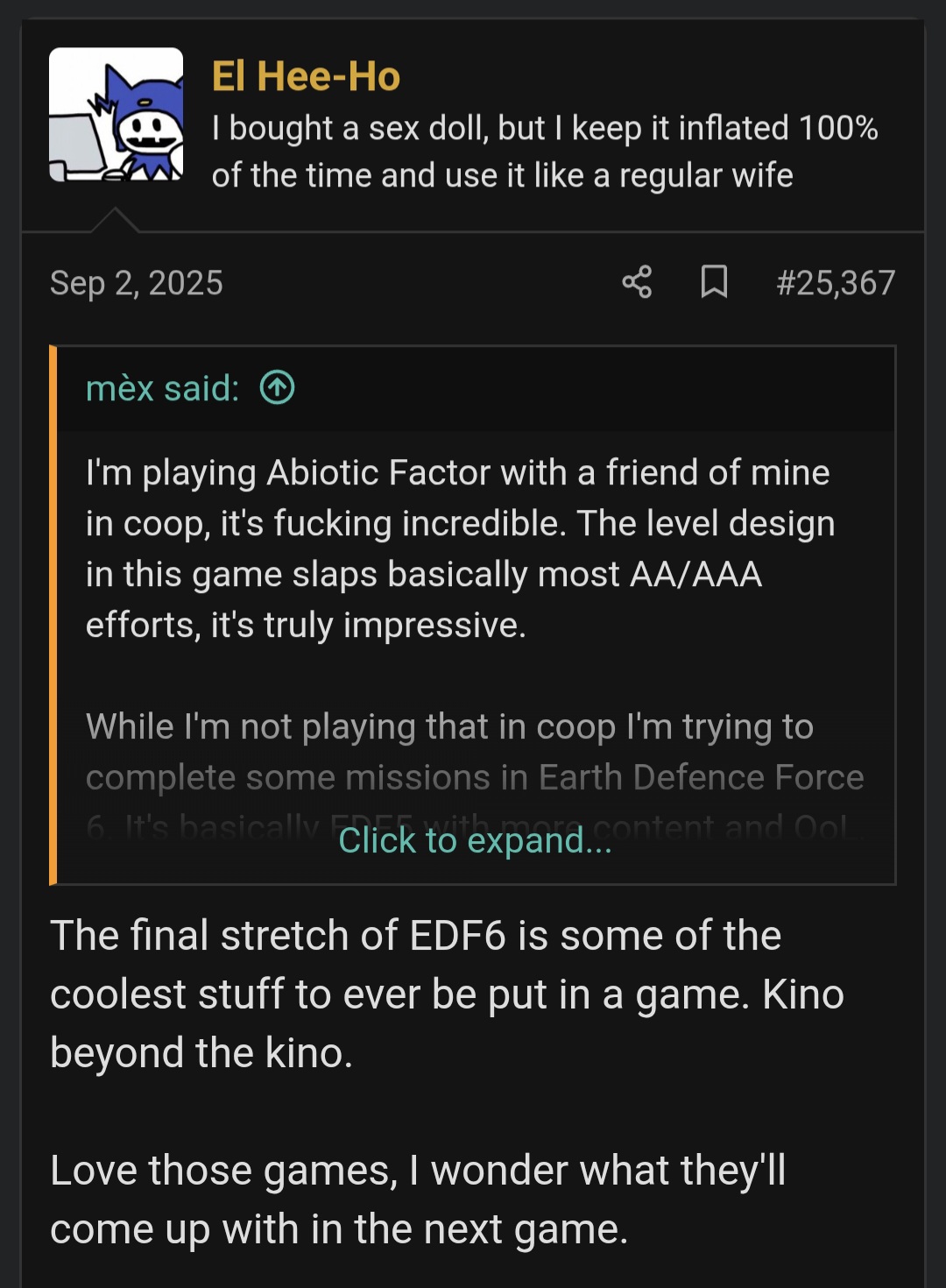Viewport: 946px width, 1288px height.
Task: Expand quote with 'Click to expand...'
Action: click(x=475, y=840)
